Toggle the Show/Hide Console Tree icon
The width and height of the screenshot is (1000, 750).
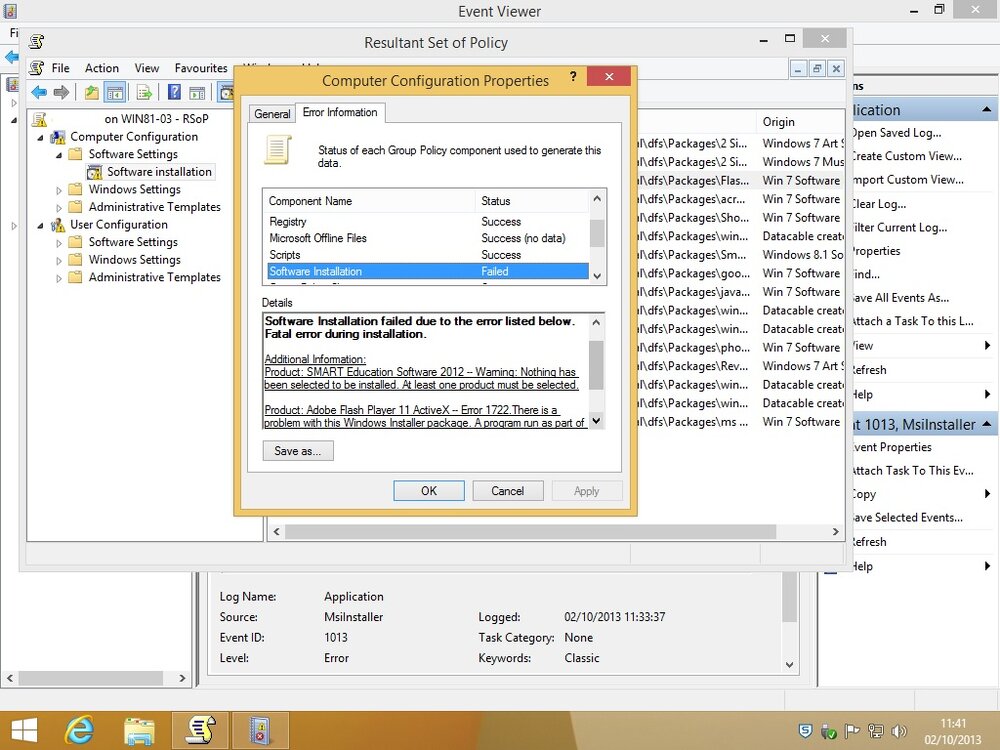(x=115, y=93)
